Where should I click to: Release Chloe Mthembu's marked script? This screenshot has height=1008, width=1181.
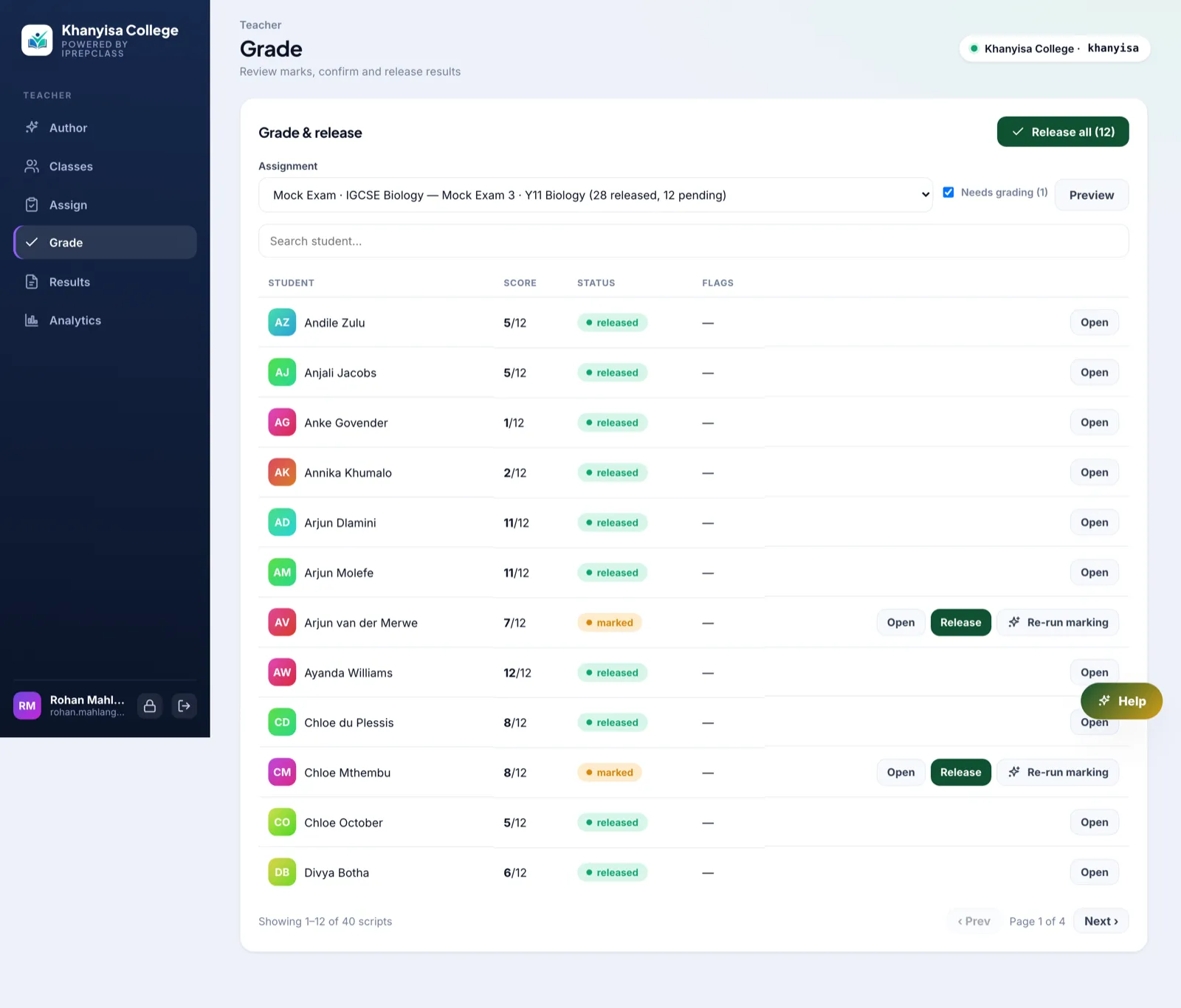(x=960, y=772)
